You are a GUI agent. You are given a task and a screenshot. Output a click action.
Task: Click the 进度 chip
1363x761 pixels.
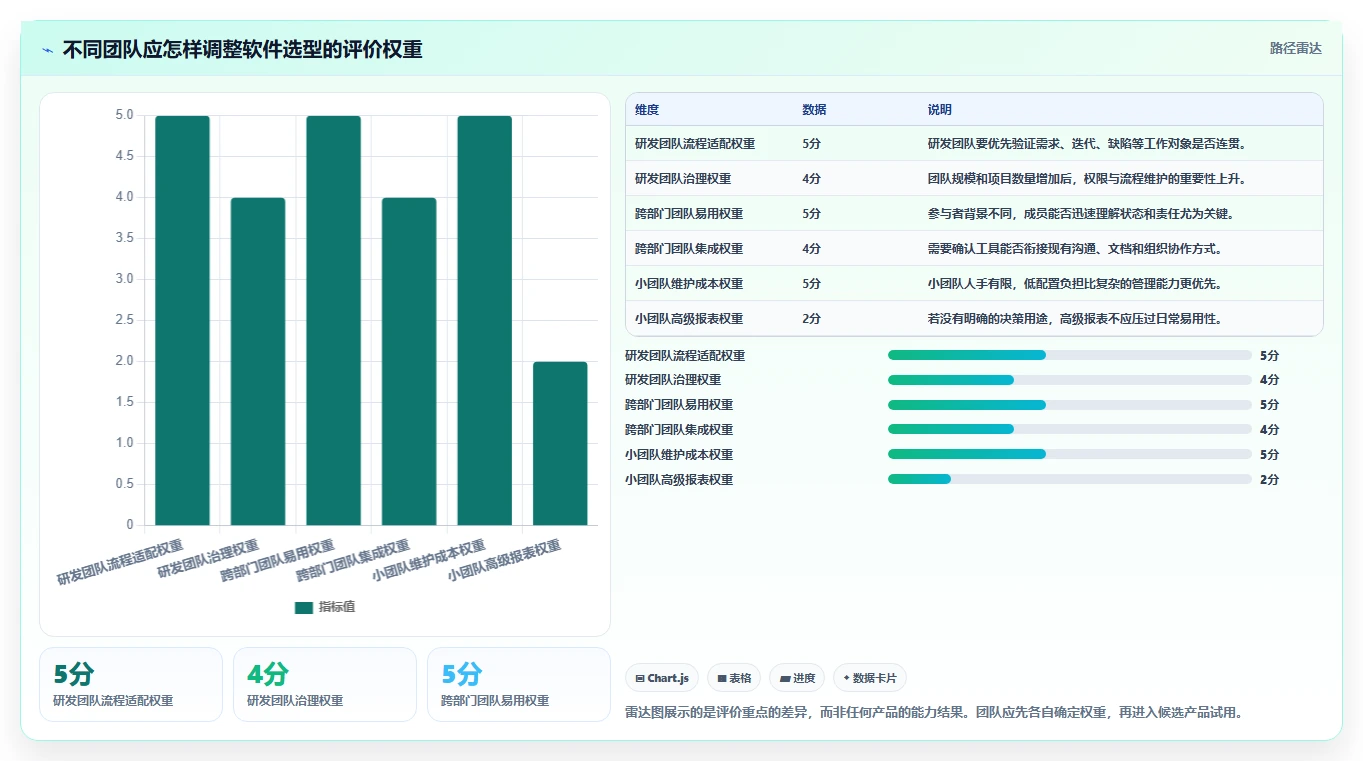pos(798,678)
